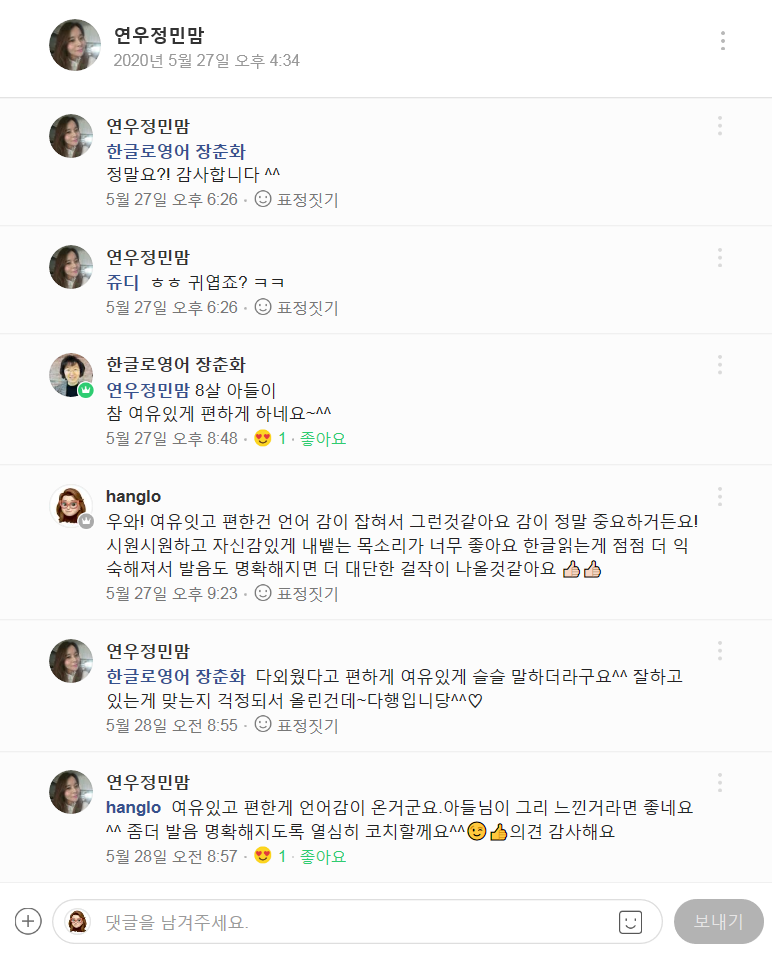
Task: Toggle 좋아요 on the 8살 아들이 comment
Action: point(322,439)
